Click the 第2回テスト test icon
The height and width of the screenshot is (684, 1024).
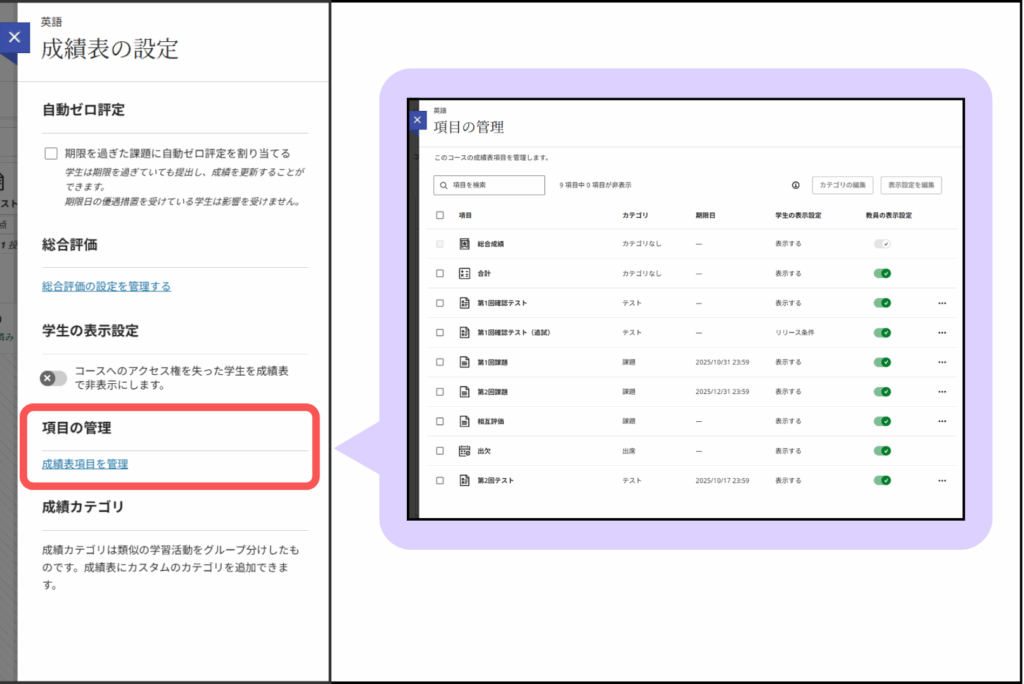[464, 481]
